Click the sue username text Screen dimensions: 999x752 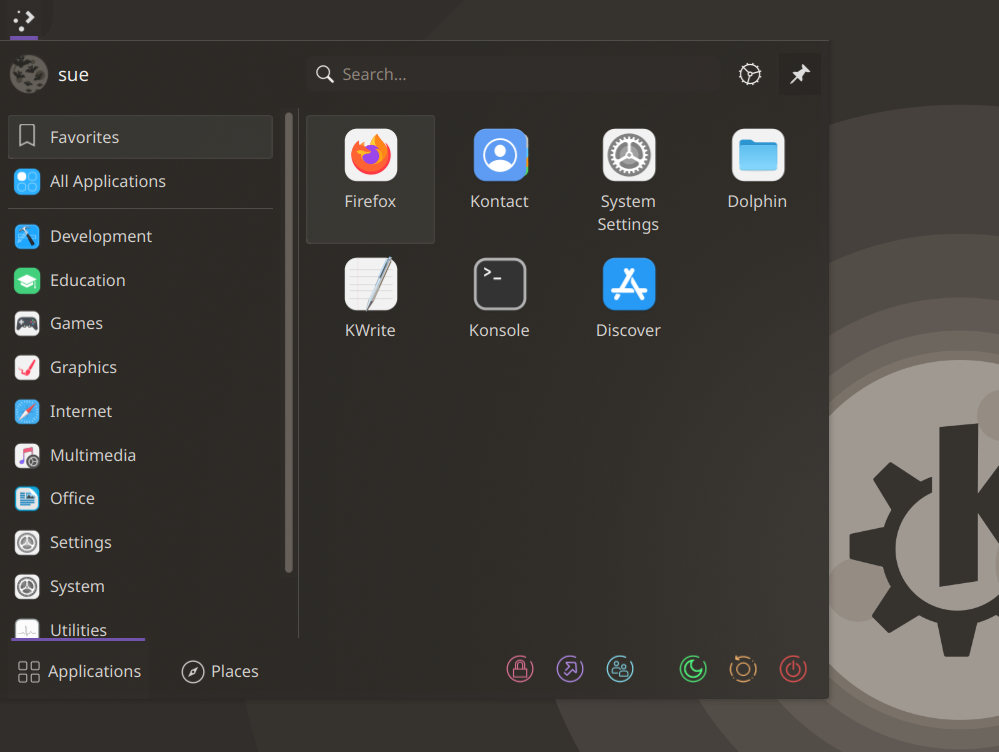pyautogui.click(x=73, y=75)
